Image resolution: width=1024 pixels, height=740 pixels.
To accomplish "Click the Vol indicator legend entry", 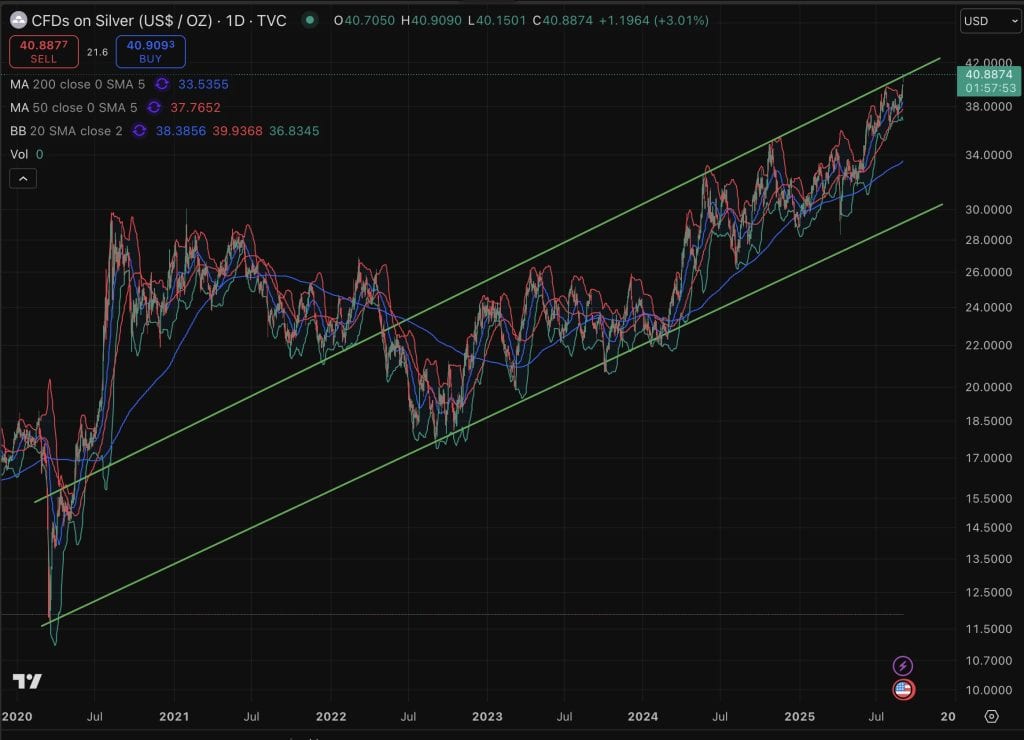I will click(x=20, y=154).
